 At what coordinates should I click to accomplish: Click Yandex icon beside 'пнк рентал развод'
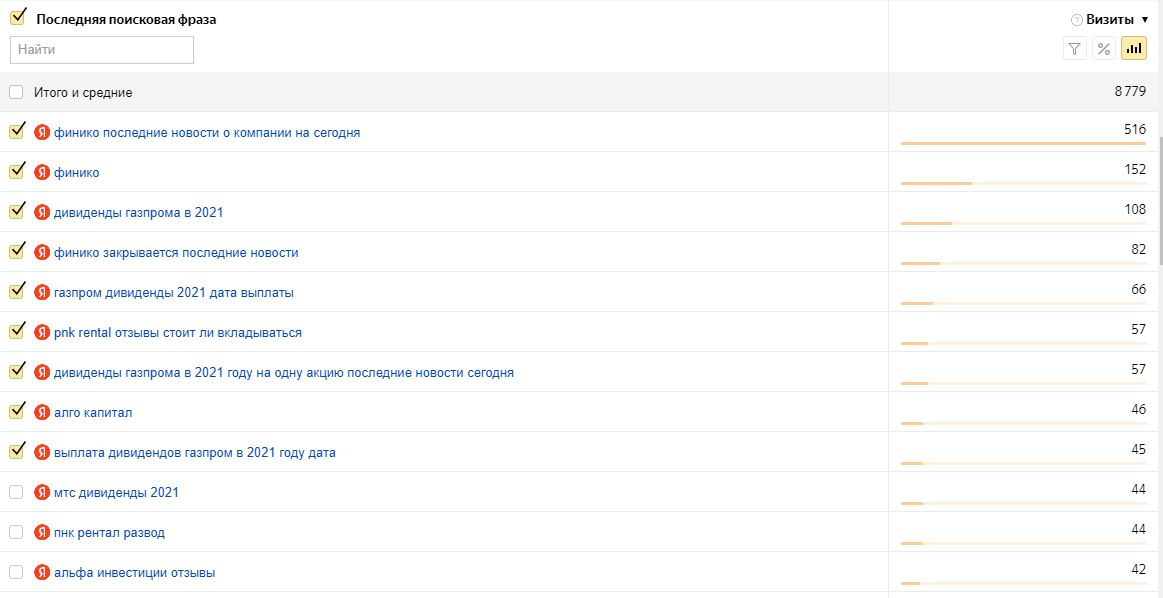[42, 532]
